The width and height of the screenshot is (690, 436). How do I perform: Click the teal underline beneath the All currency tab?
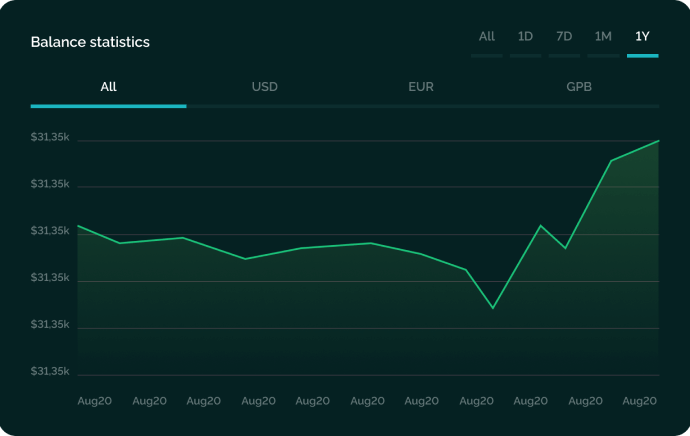[x=108, y=106]
